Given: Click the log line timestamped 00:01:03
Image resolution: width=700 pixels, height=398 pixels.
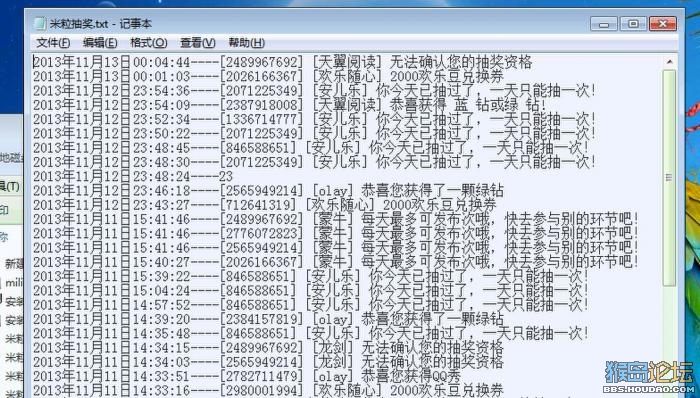Looking at the screenshot, I should 268,76.
